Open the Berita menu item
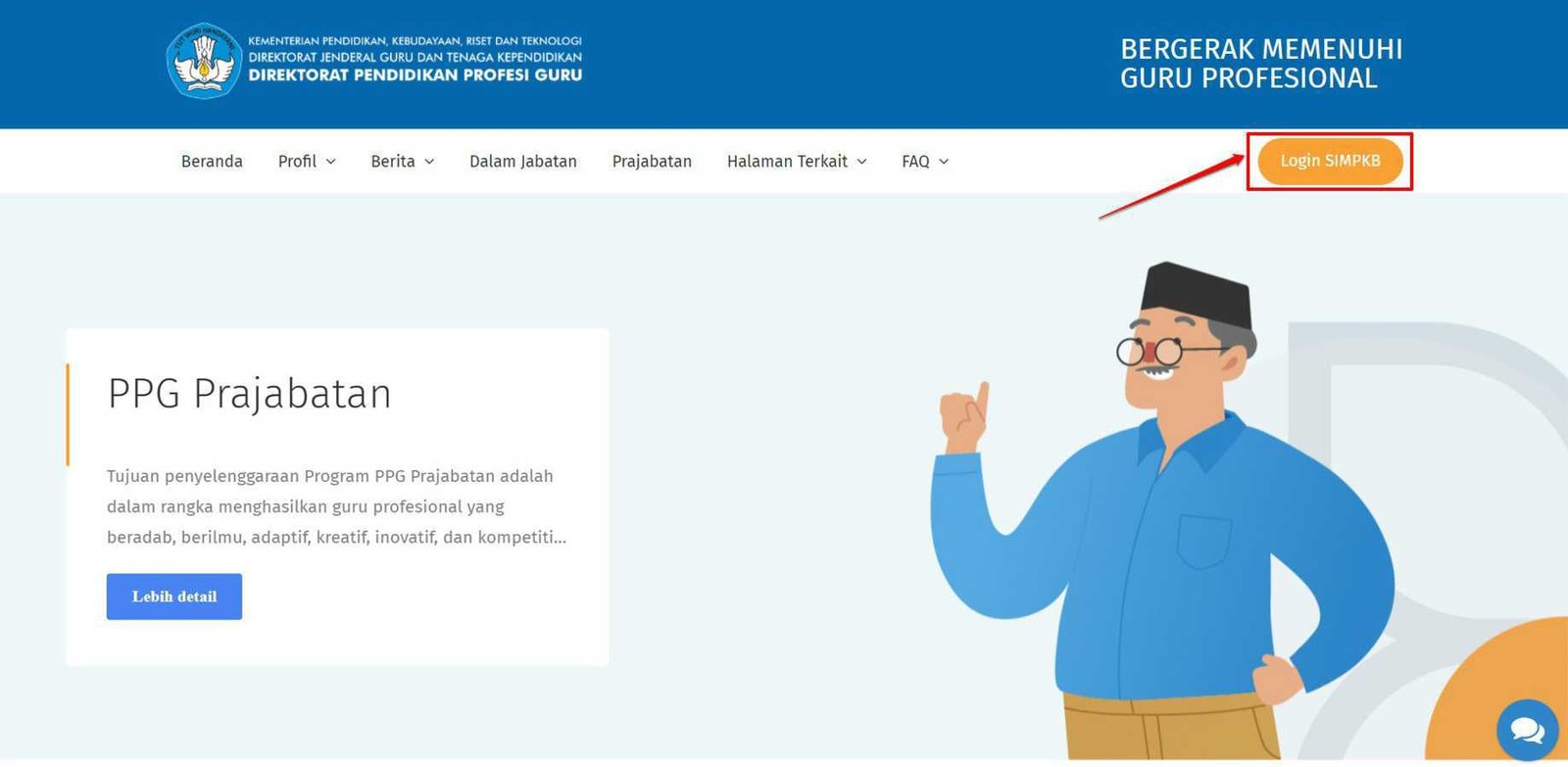This screenshot has width=1568, height=767. coord(393,162)
